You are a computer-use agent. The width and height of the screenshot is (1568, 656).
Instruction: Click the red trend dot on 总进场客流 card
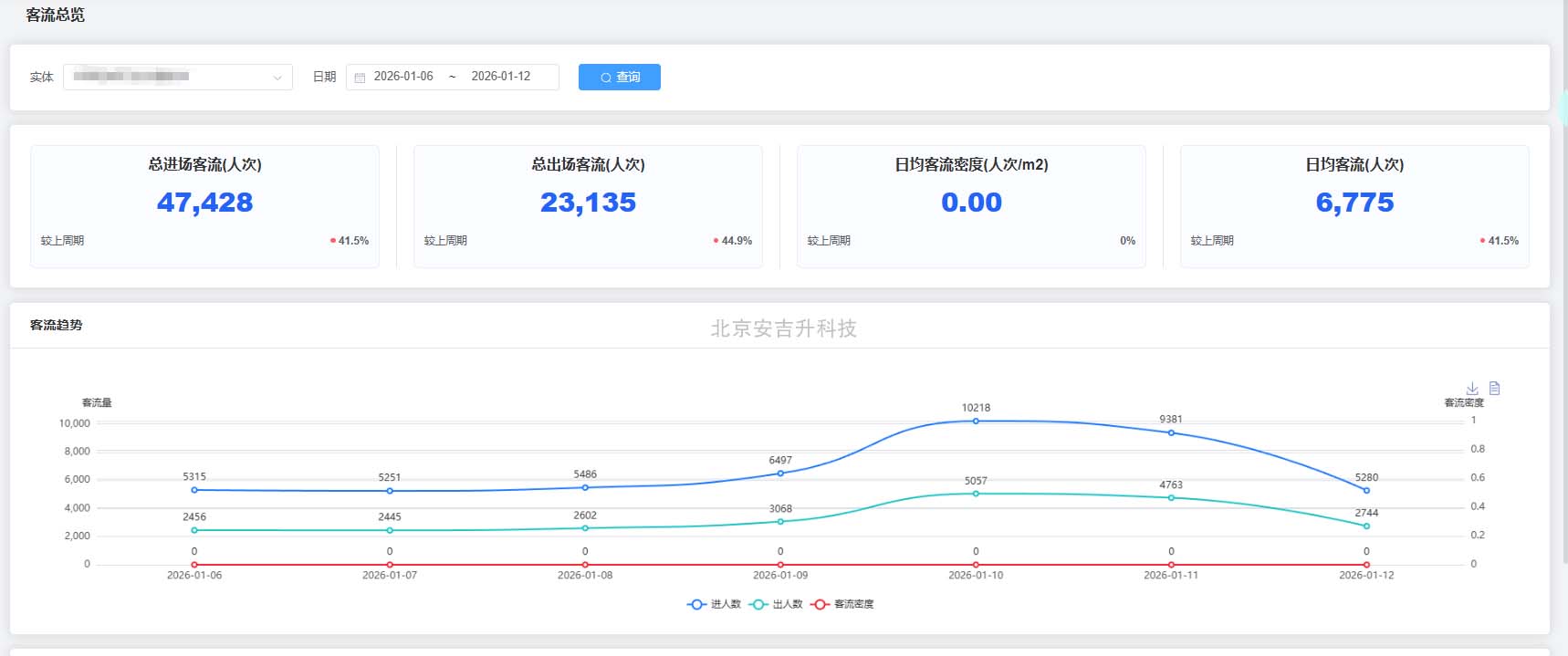[x=332, y=241]
